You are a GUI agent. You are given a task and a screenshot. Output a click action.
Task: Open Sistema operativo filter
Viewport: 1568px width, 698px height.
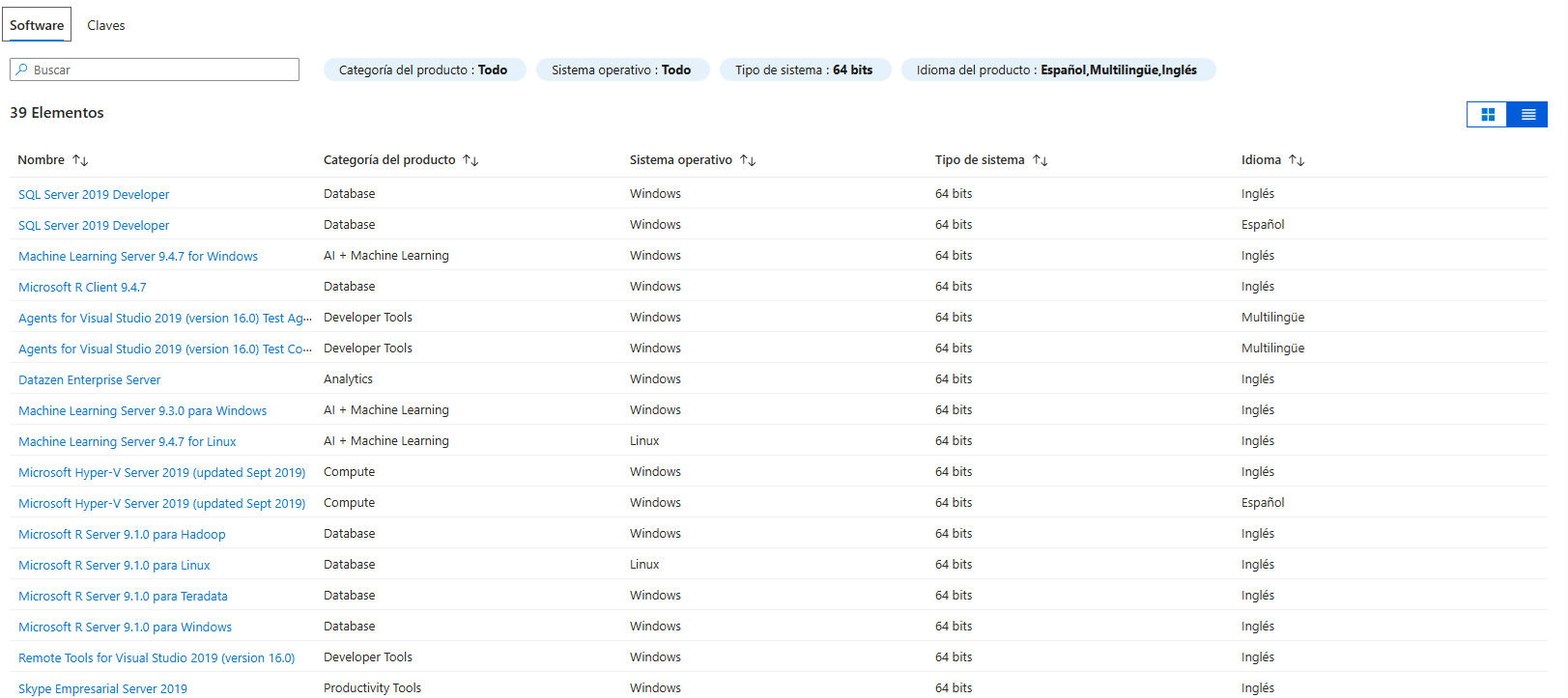tap(621, 70)
